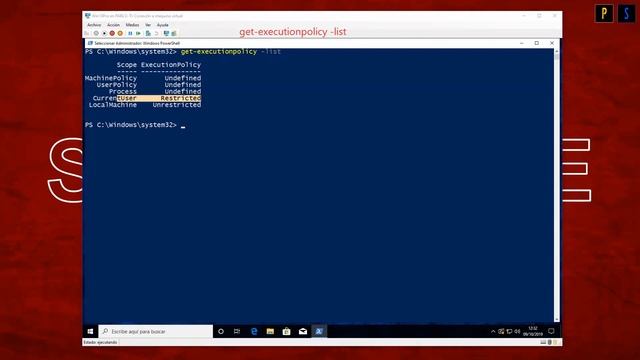640x360 pixels.
Task: Launch Microsoft Edge from the taskbar
Action: pyautogui.click(x=254, y=331)
